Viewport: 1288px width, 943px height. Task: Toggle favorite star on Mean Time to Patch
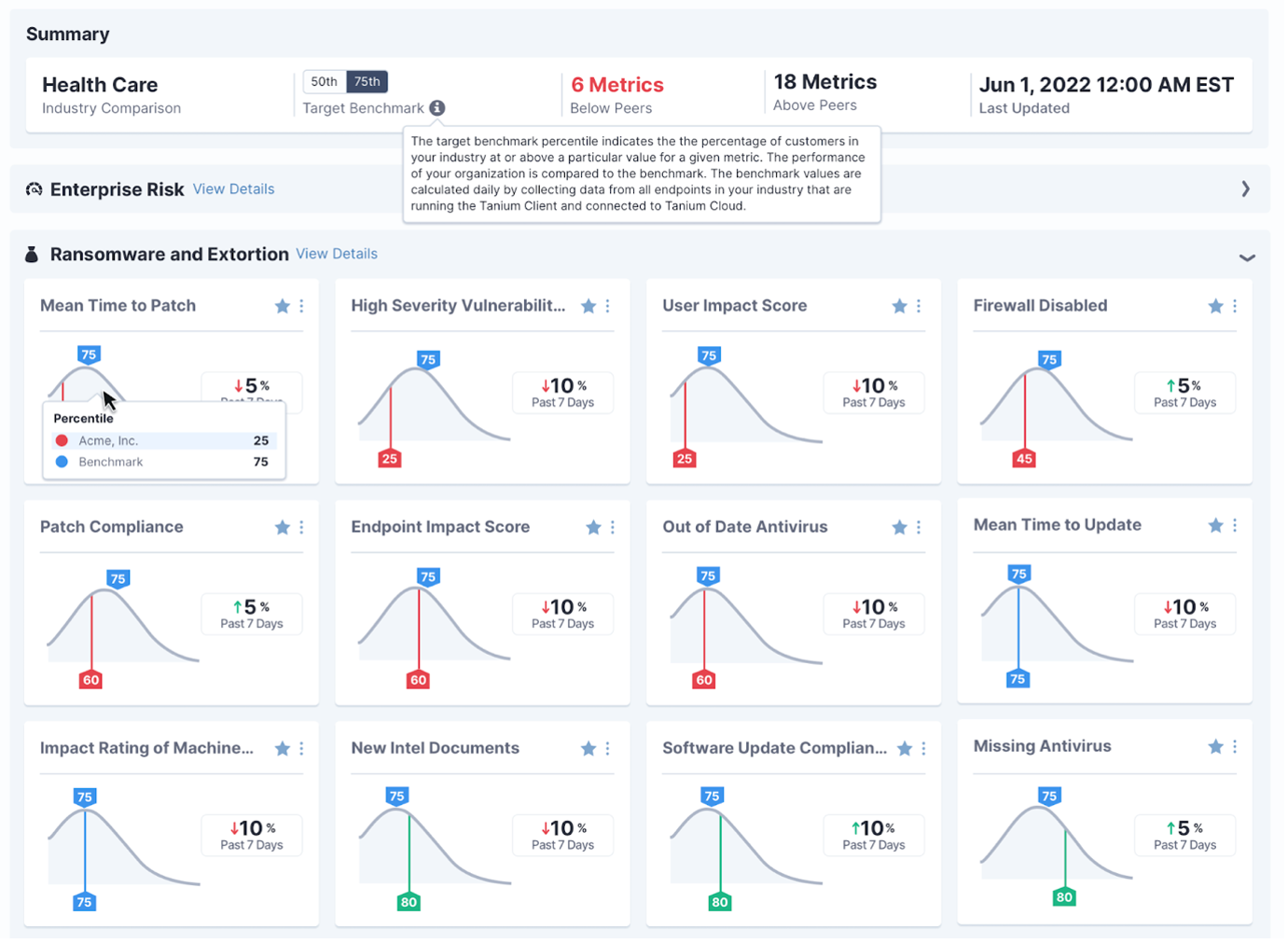(283, 306)
